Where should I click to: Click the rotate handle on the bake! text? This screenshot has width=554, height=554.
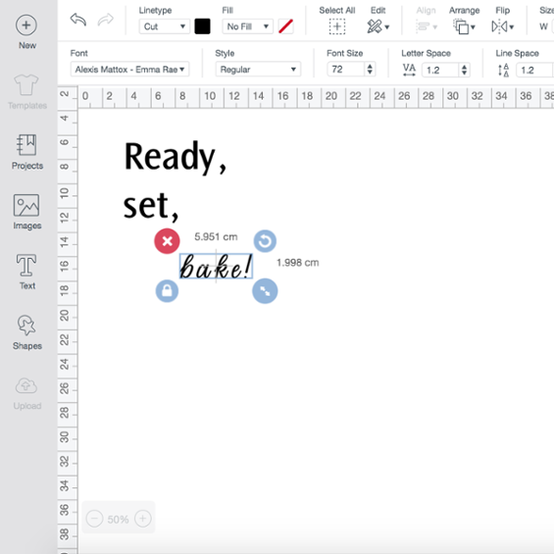pyautogui.click(x=265, y=241)
